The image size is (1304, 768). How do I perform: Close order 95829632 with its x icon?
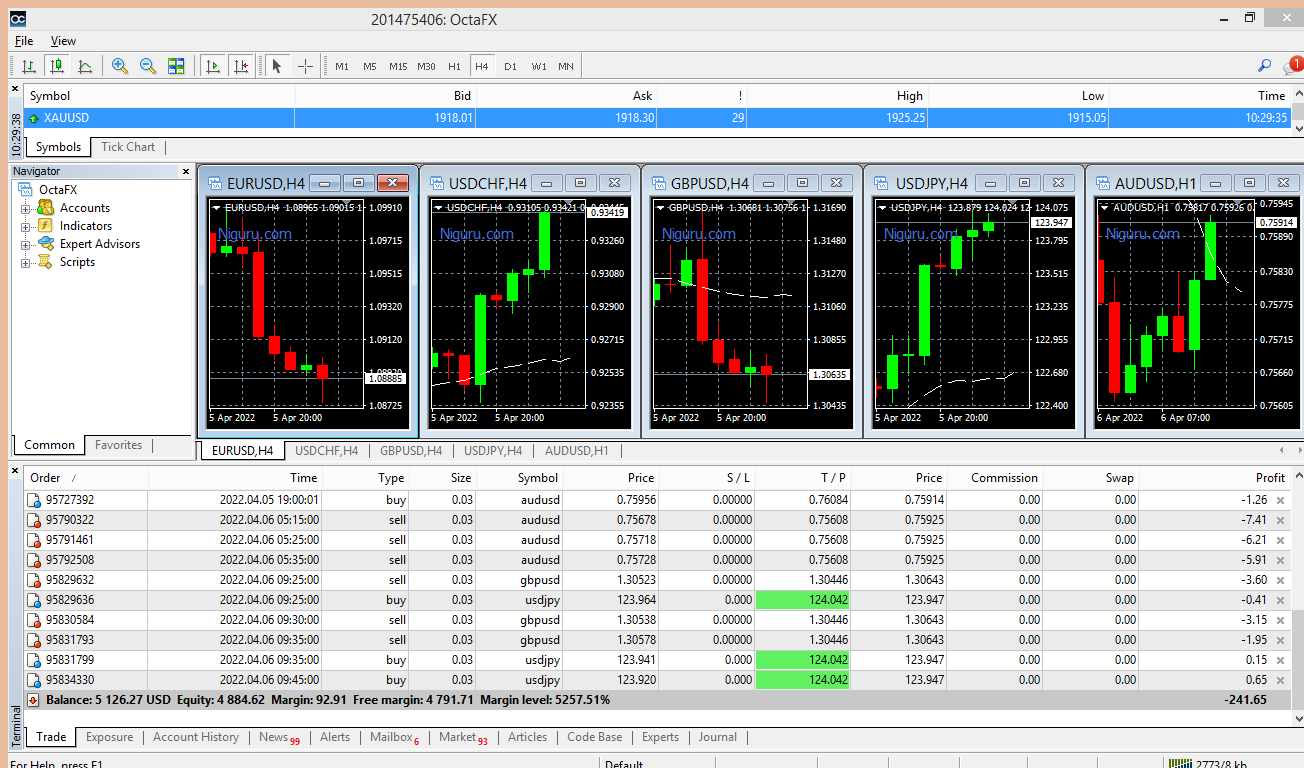1280,580
